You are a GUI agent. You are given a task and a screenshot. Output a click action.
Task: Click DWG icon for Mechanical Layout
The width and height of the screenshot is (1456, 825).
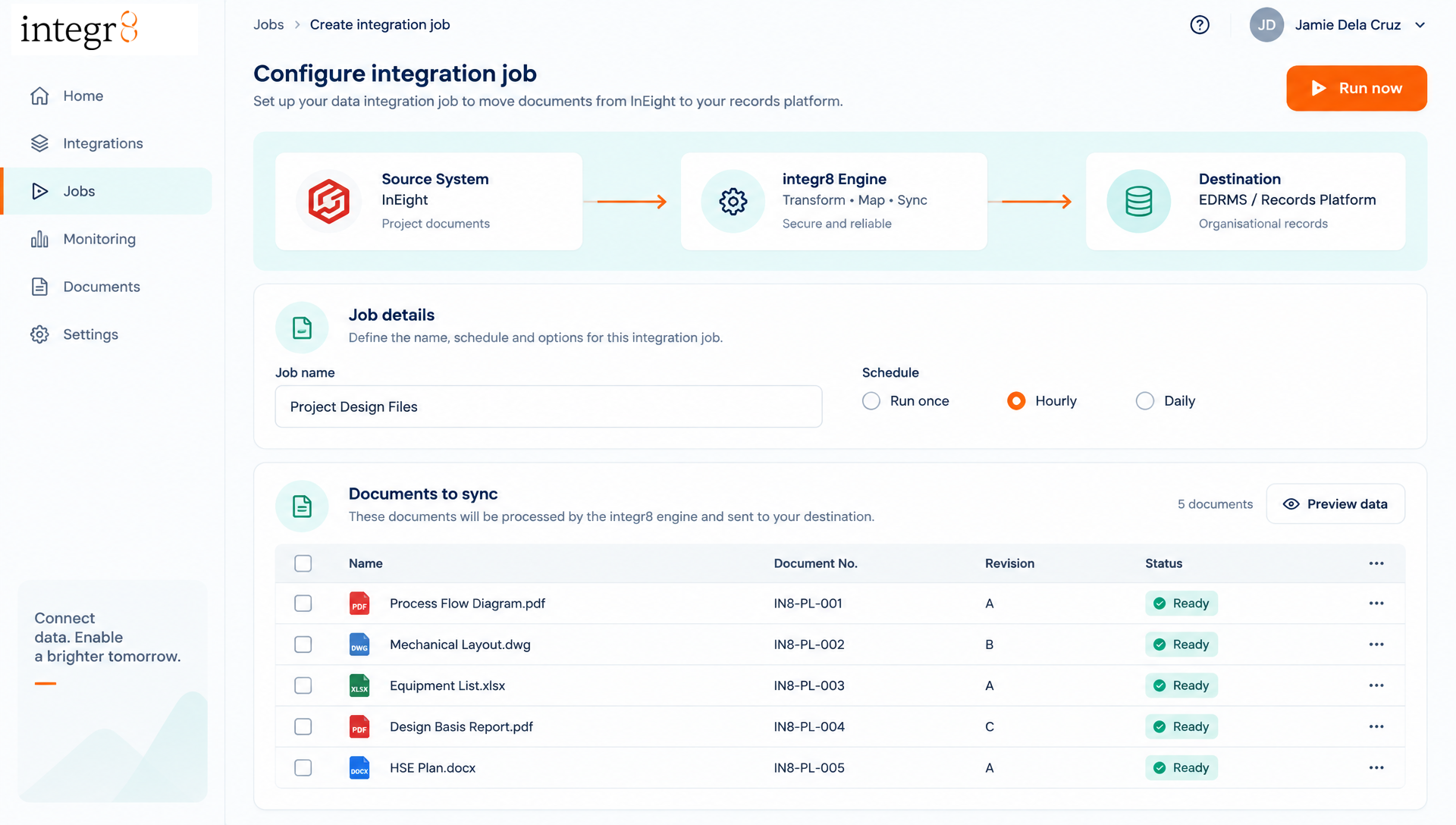click(359, 645)
